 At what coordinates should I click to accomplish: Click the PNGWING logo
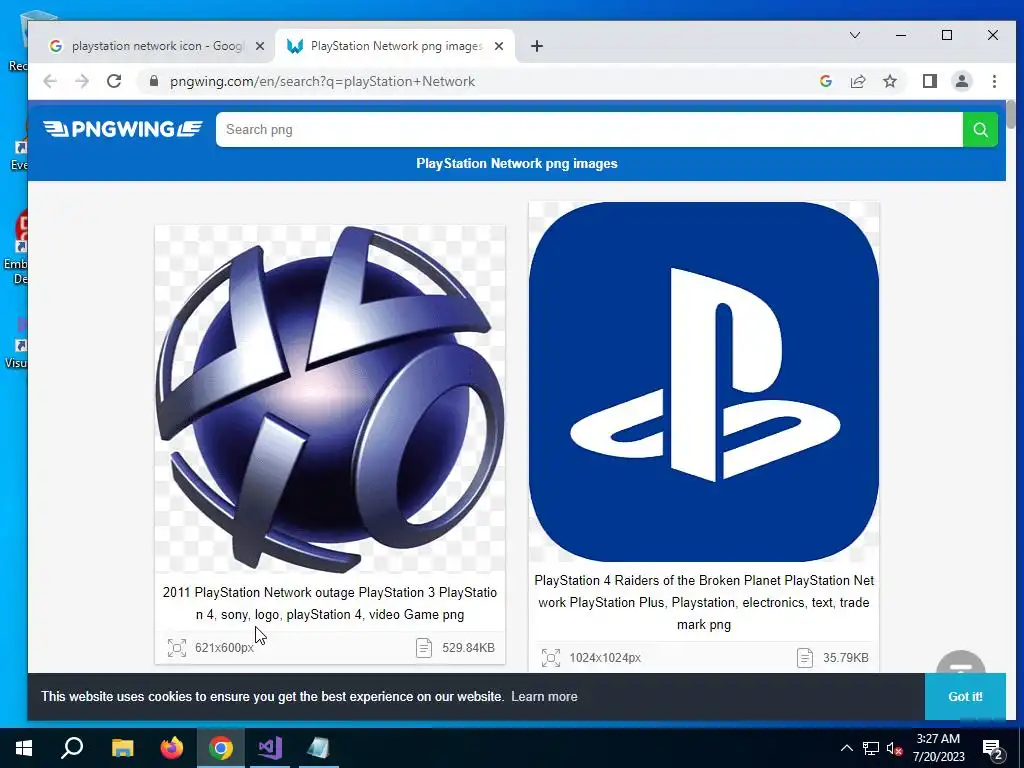[123, 129]
